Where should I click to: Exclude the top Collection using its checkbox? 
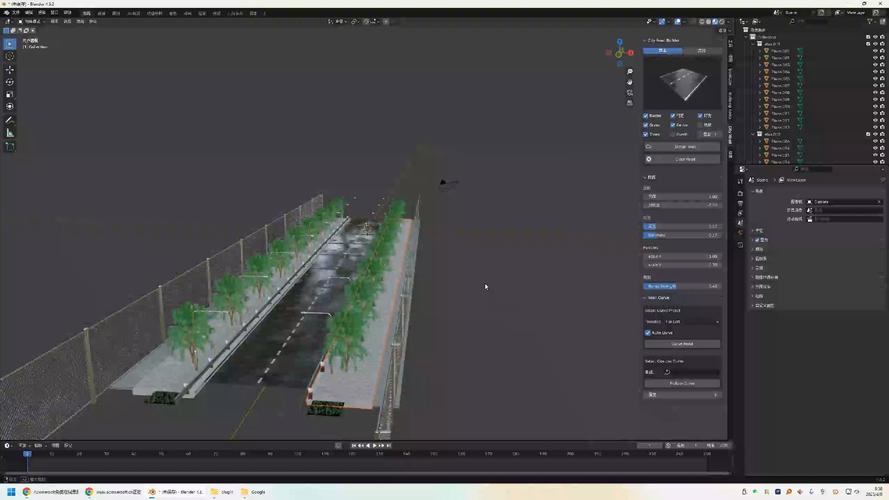pos(868,37)
